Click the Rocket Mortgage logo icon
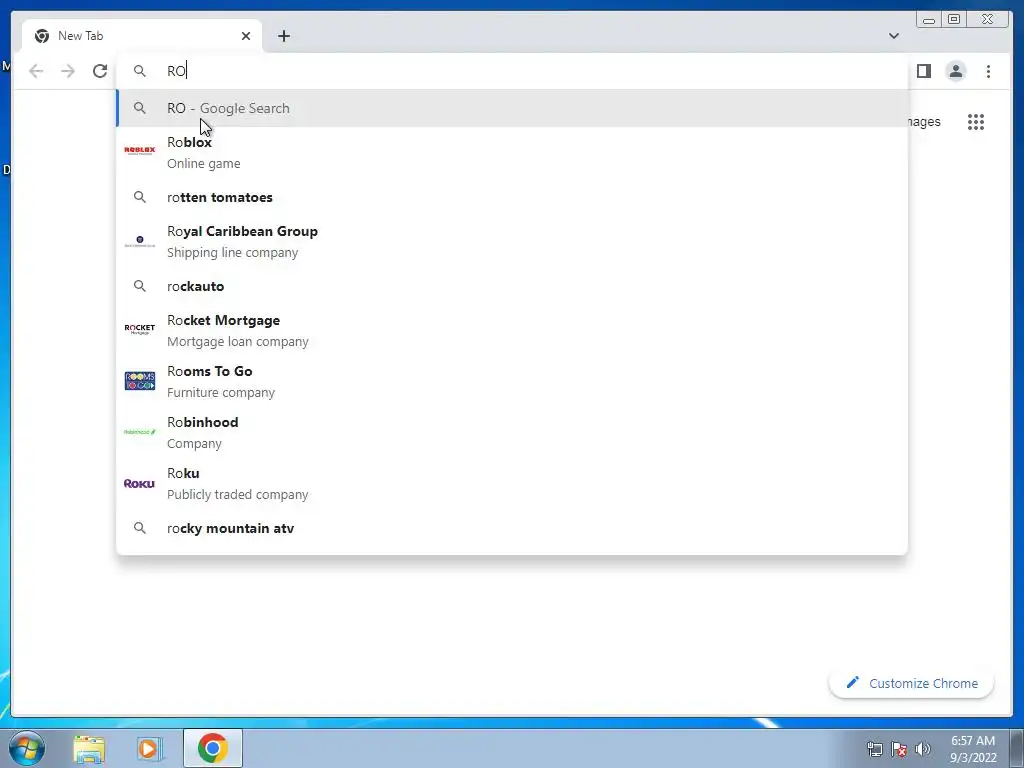The height and width of the screenshot is (768, 1024). pos(140,329)
